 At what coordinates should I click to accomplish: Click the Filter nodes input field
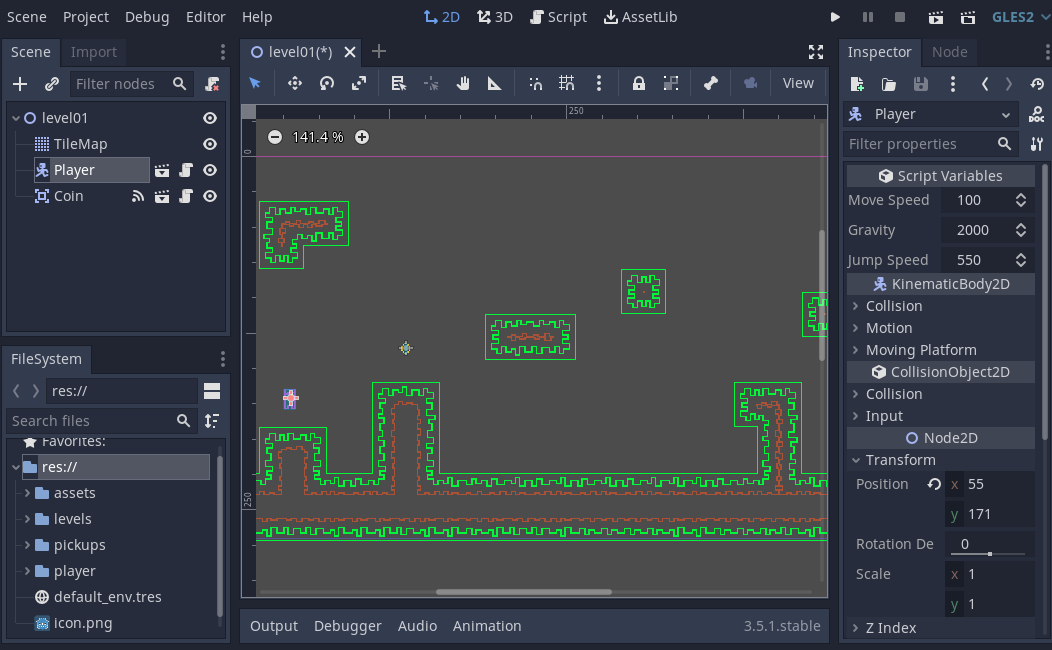[120, 84]
